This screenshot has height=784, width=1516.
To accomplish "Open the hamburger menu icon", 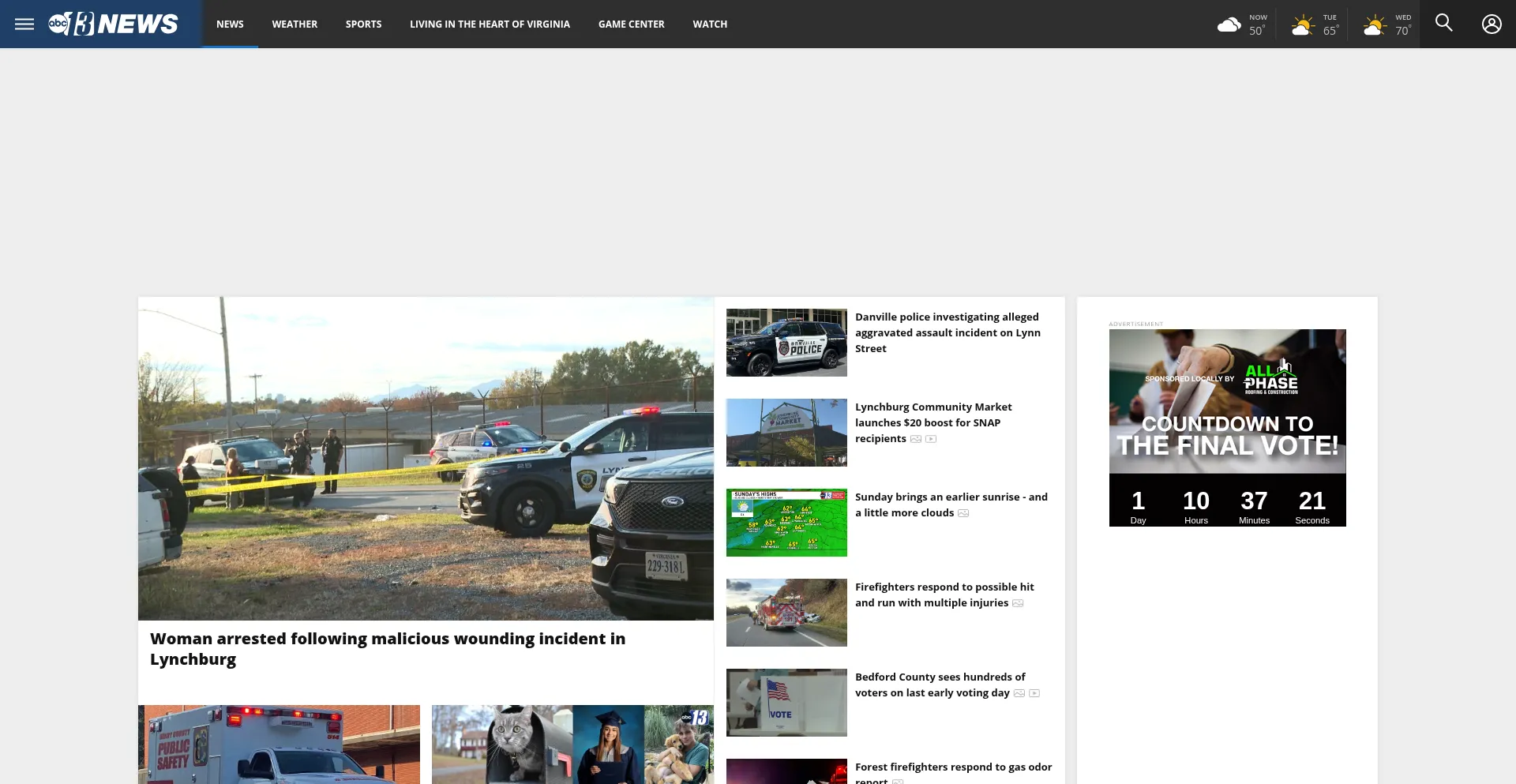I will coord(24,24).
